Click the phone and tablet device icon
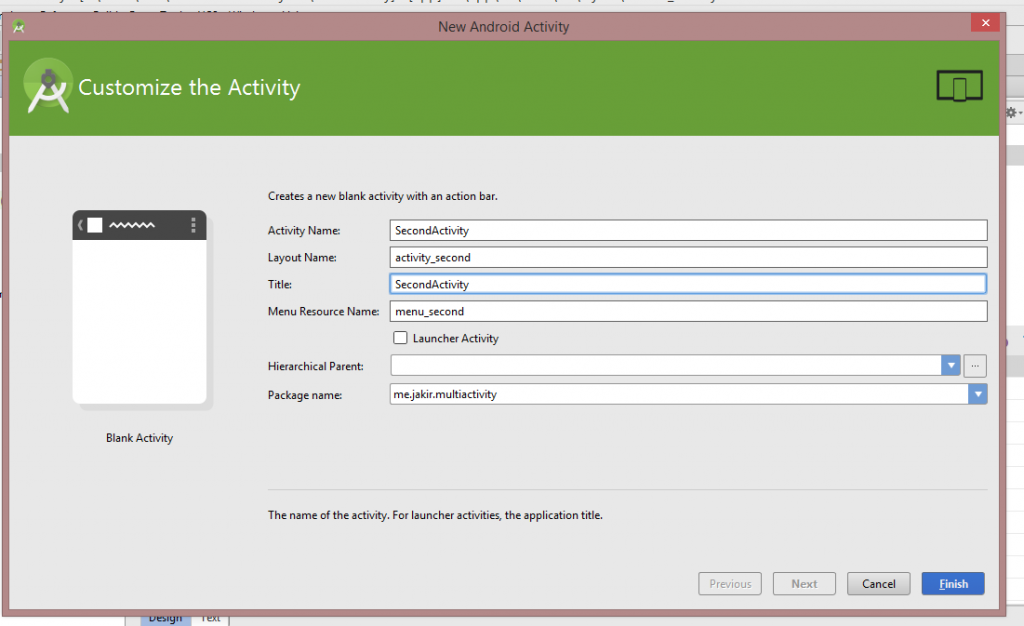The height and width of the screenshot is (626, 1024). (959, 87)
